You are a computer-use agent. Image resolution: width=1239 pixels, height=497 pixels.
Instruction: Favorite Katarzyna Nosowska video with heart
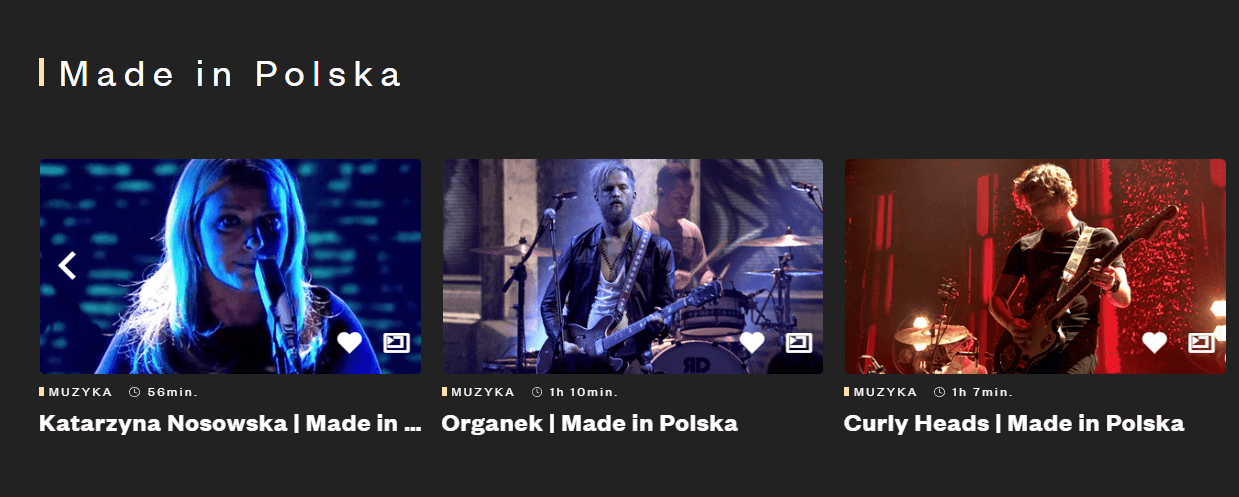pos(349,343)
